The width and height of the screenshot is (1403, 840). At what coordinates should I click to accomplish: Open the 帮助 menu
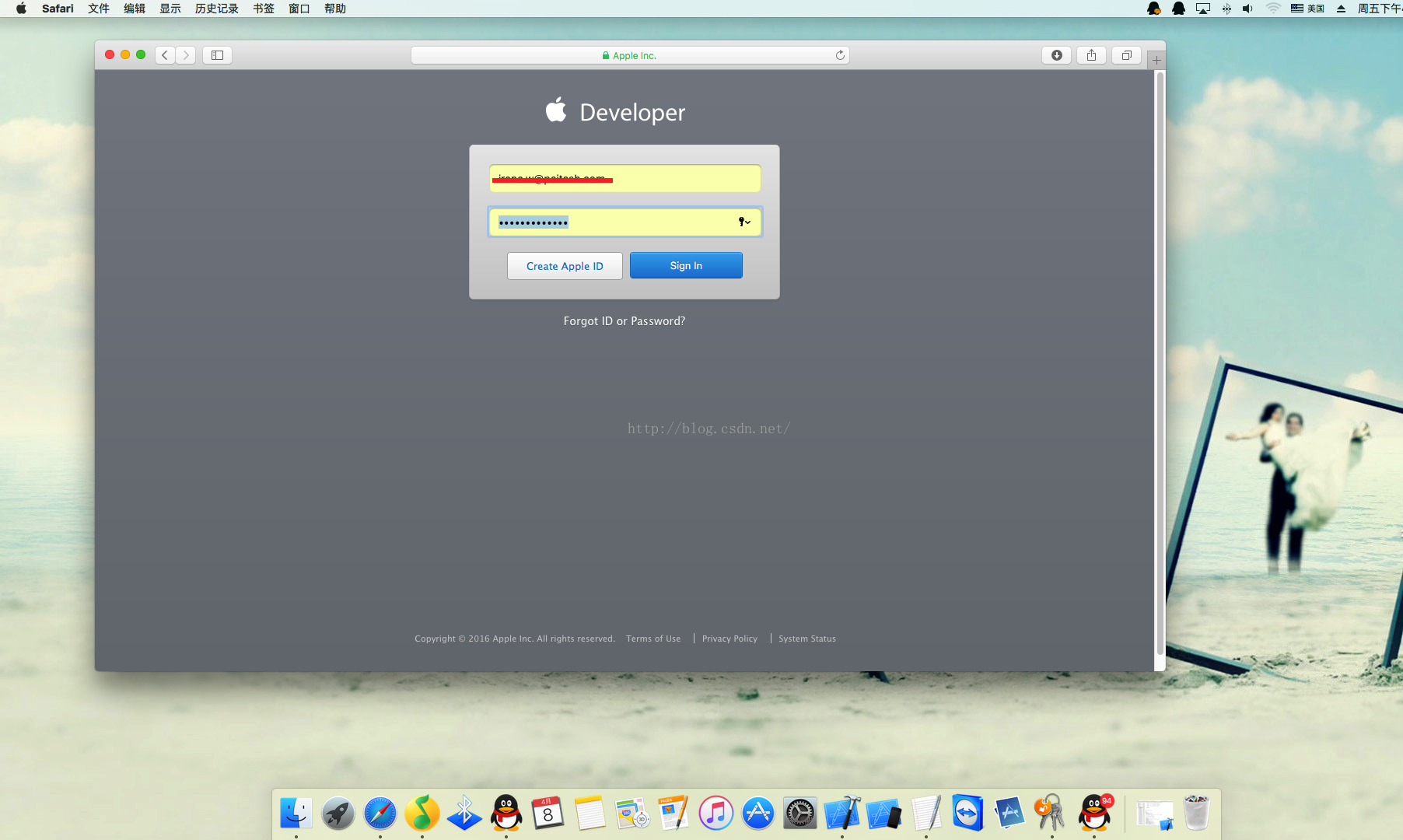(x=335, y=9)
